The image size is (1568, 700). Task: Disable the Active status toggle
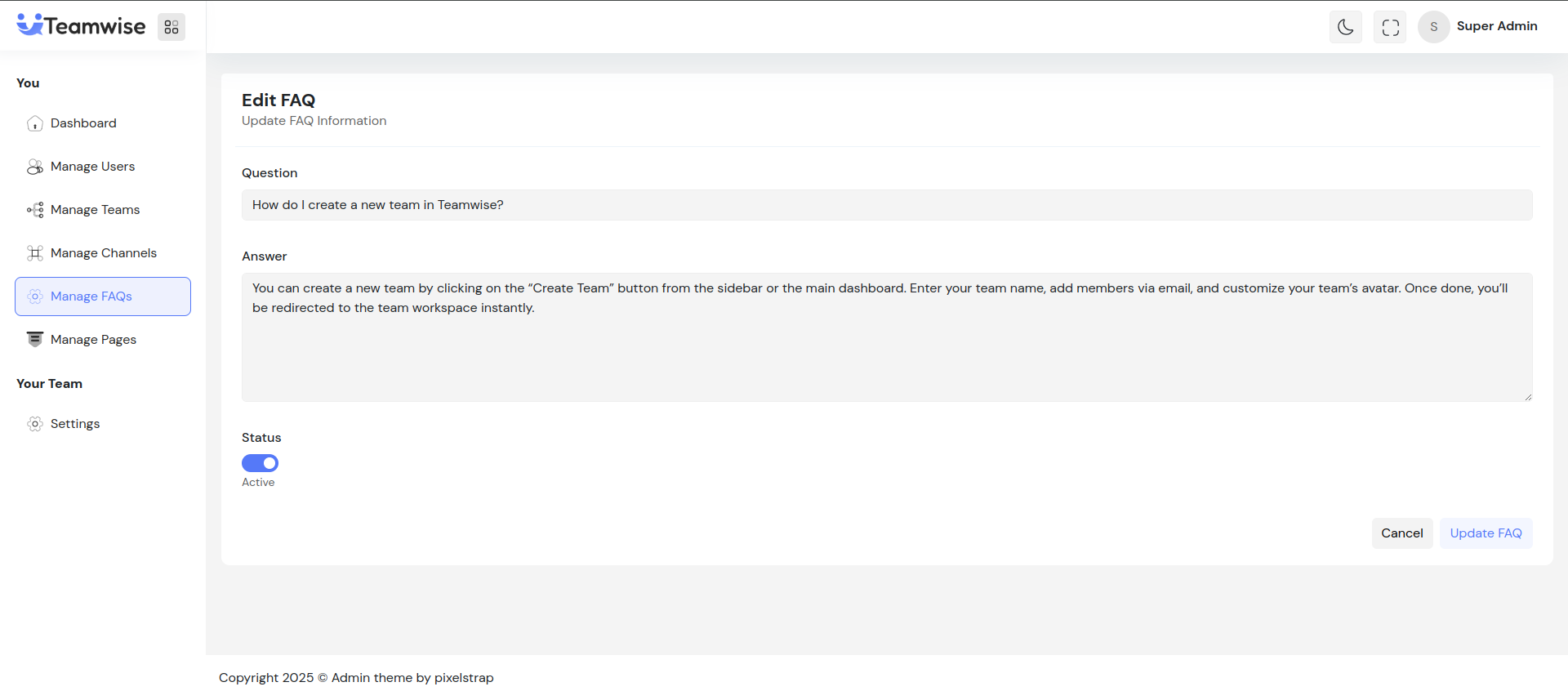[x=260, y=463]
